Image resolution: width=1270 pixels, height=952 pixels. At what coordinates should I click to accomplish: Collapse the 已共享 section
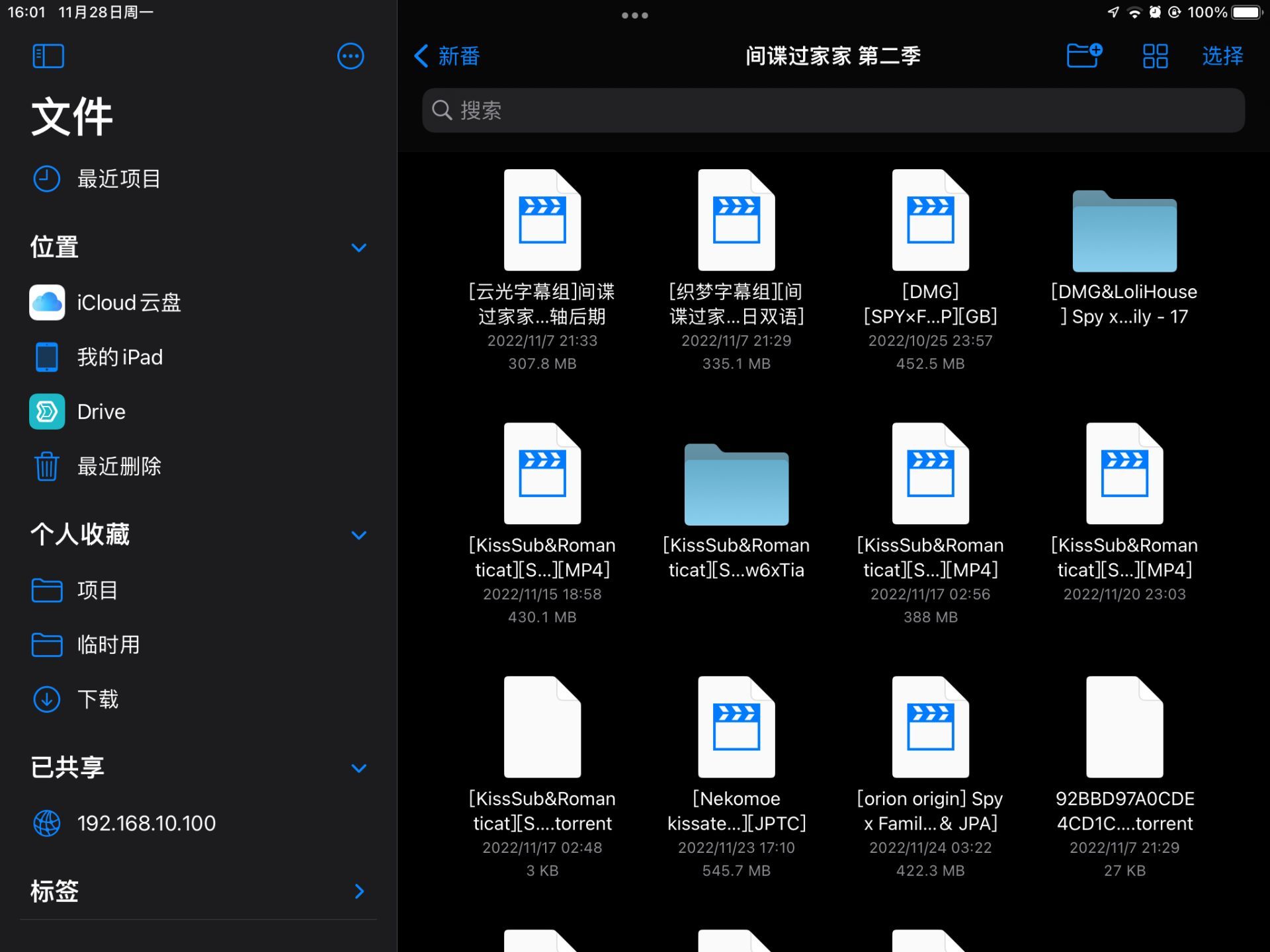pyautogui.click(x=359, y=768)
